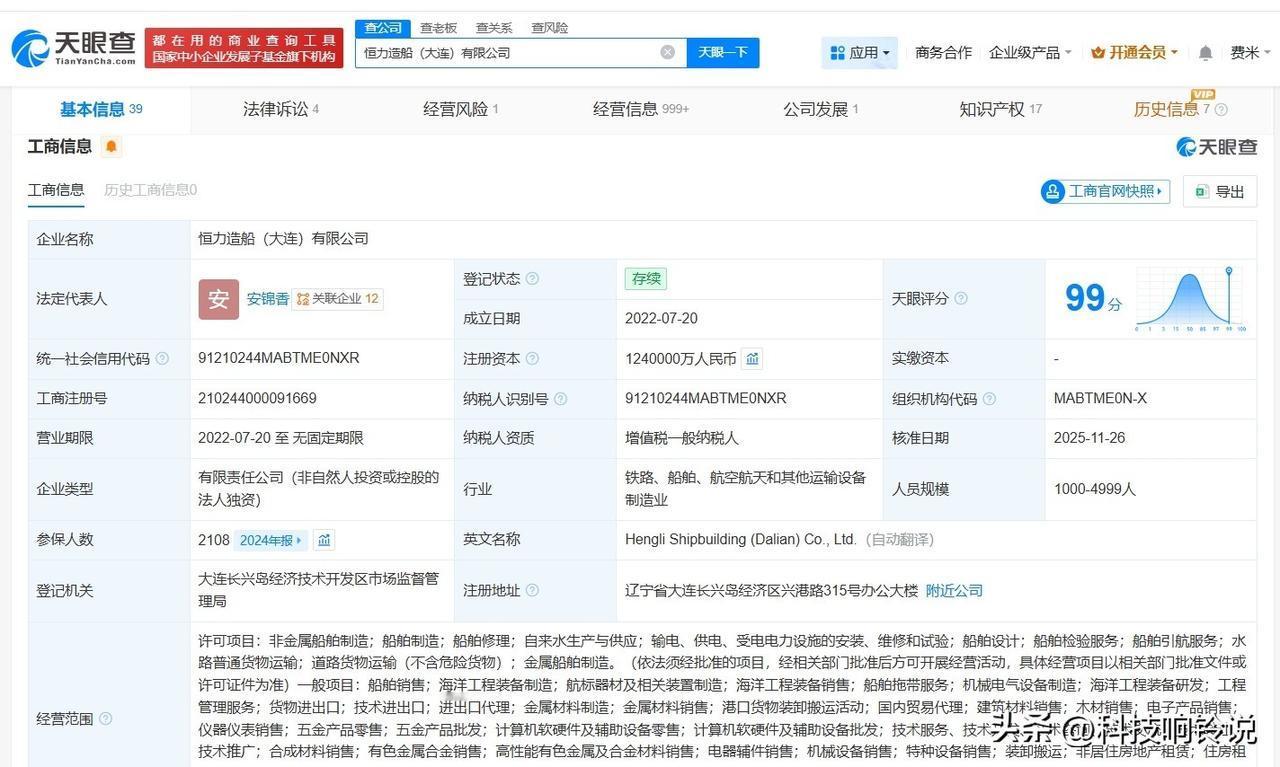
Task: Open the 应用 dropdown menu
Action: (x=859, y=52)
